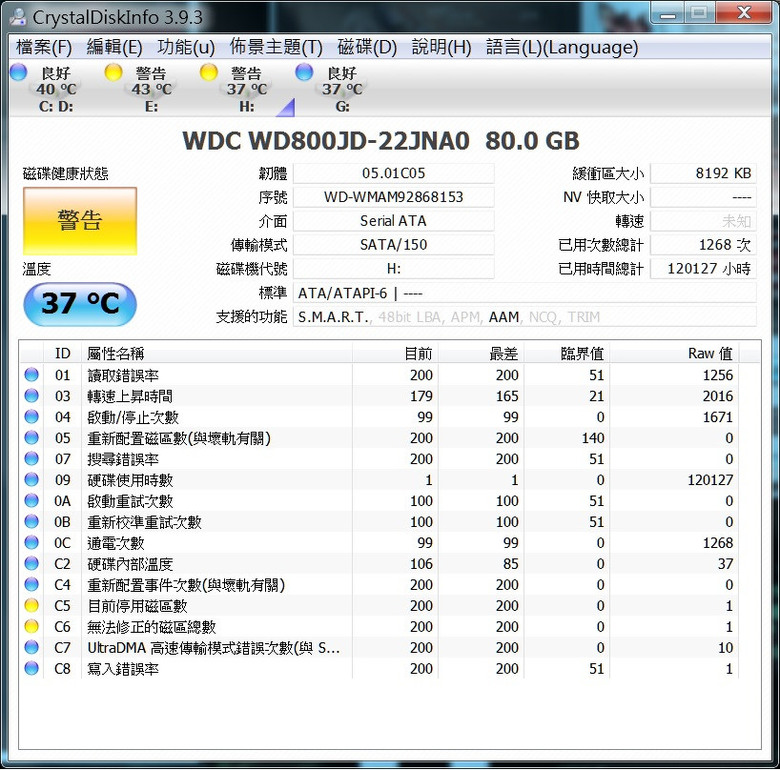Click the power on count field 1268 次
This screenshot has width=780, height=770.
(x=703, y=245)
